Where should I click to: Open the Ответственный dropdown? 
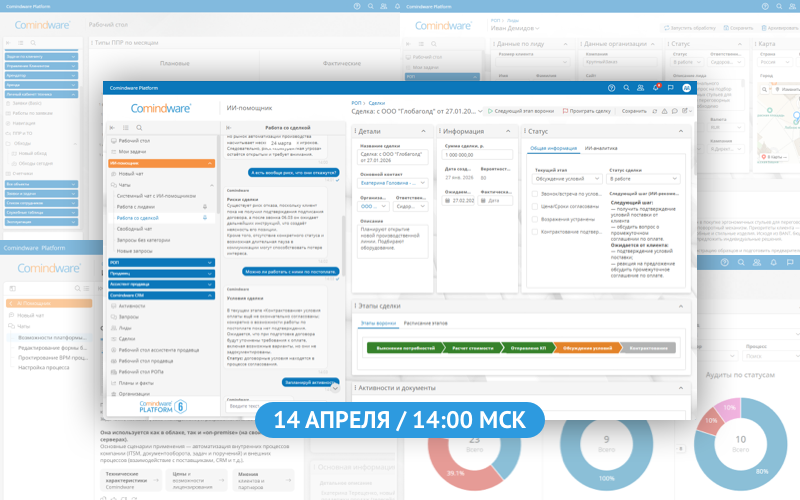[x=411, y=206]
